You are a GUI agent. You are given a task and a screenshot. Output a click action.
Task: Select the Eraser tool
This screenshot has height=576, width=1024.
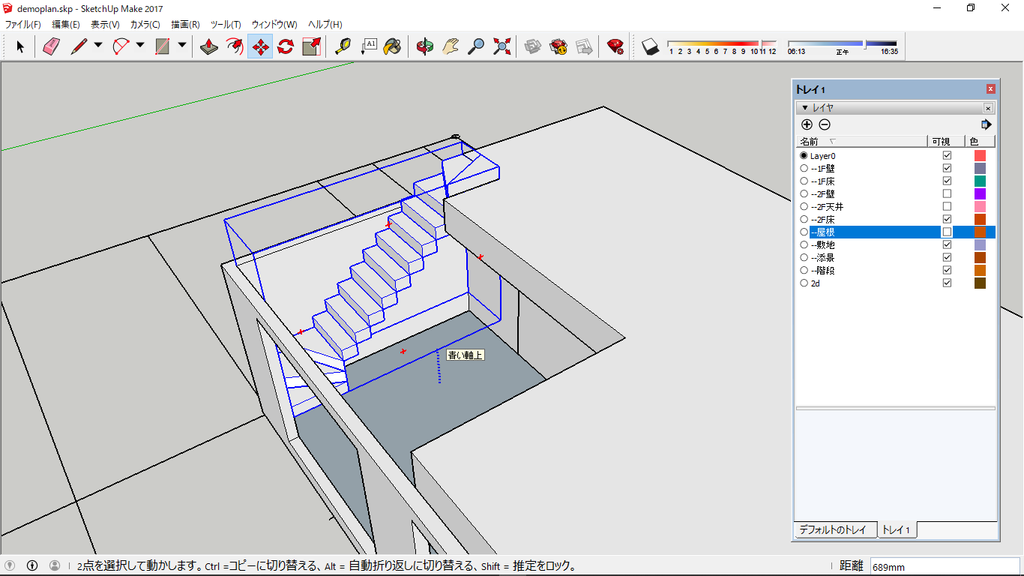(x=51, y=46)
